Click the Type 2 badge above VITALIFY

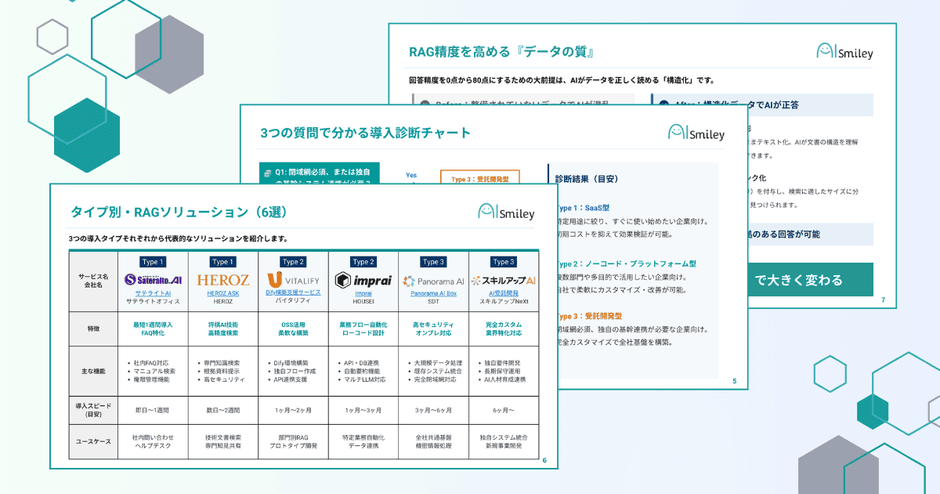point(293,262)
